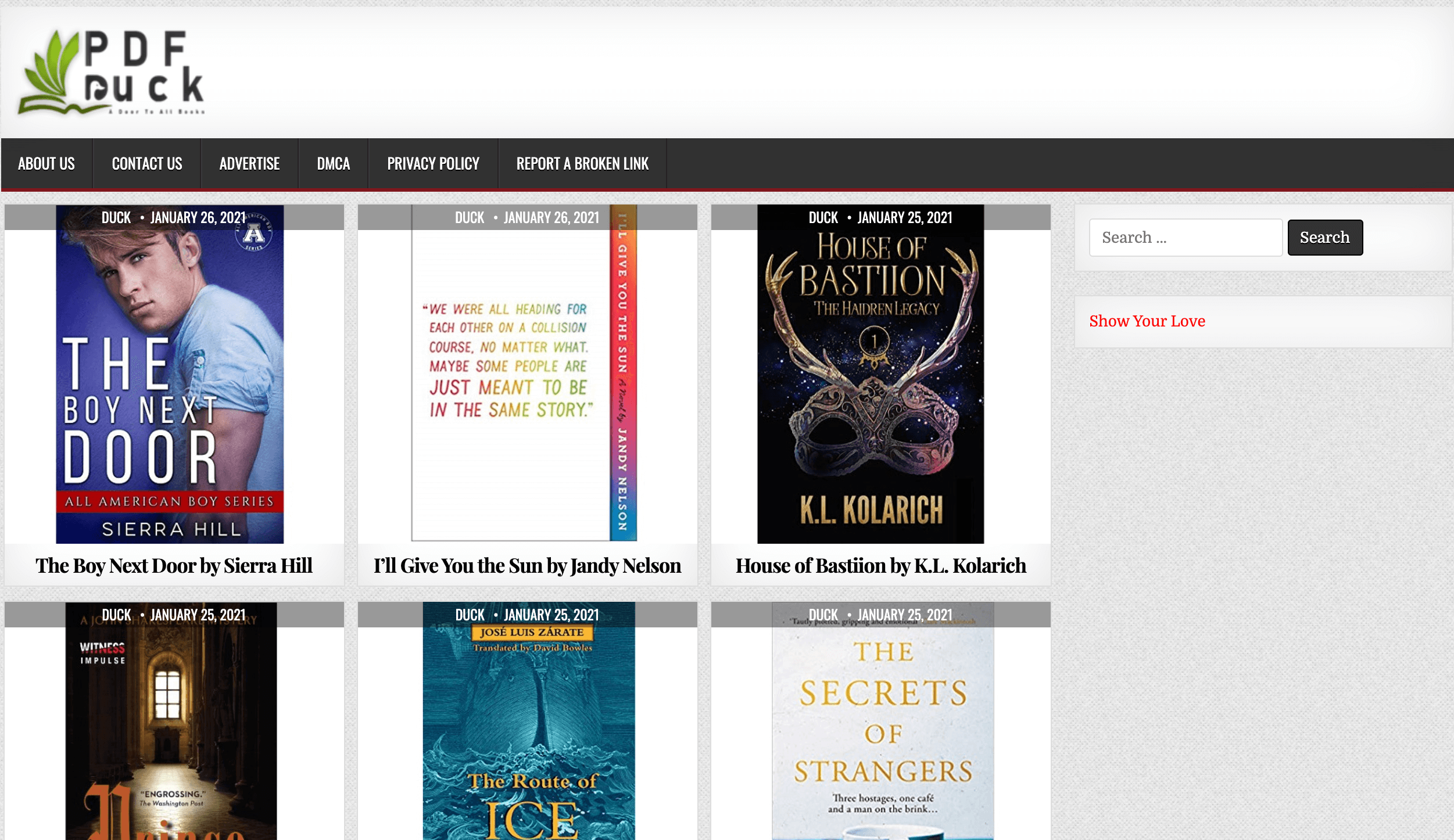This screenshot has height=840, width=1454.
Task: Go to the Advertise page
Action: coord(249,164)
